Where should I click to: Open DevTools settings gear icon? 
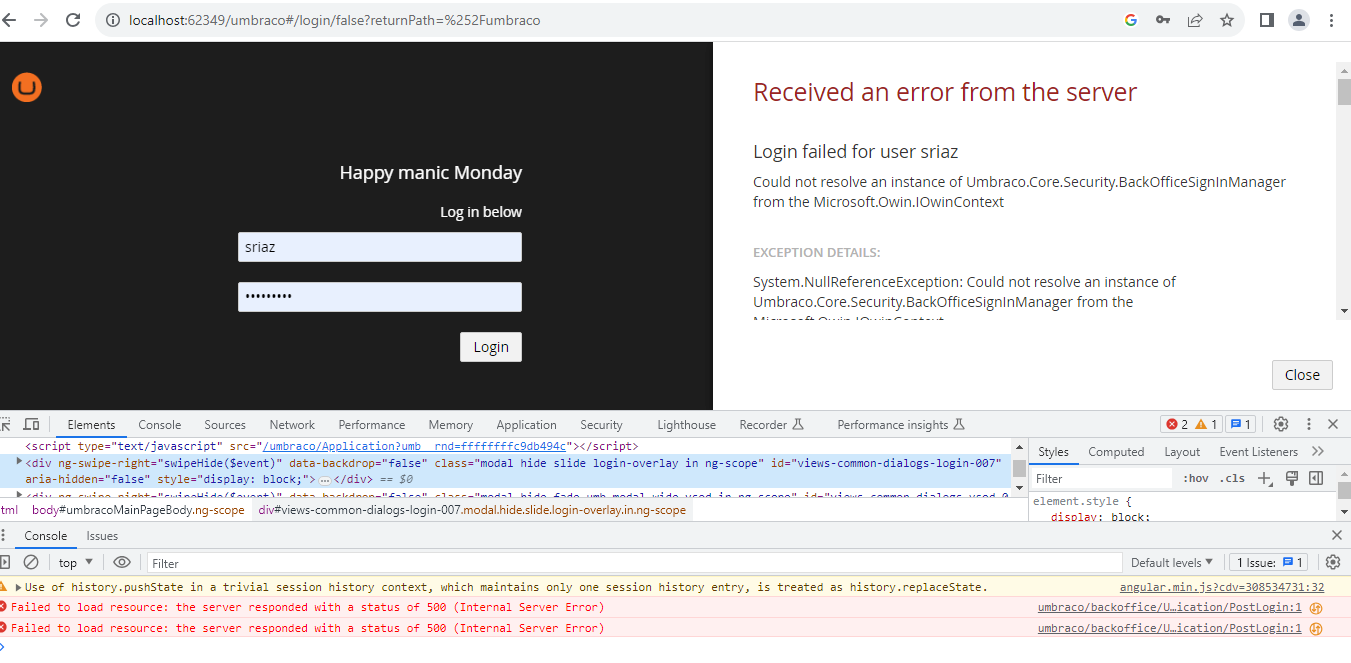[1281, 425]
